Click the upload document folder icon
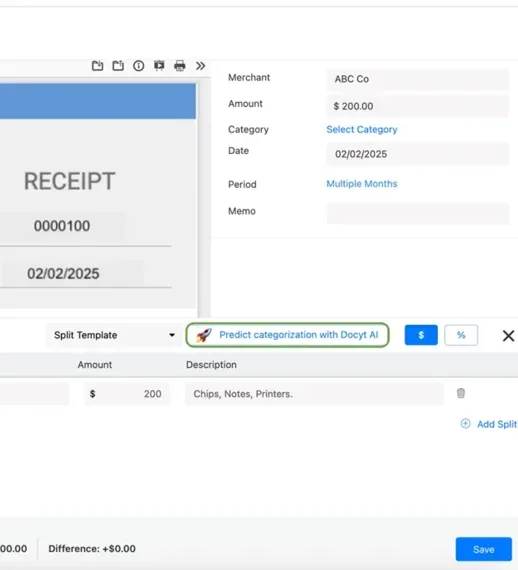Image resolution: width=518 pixels, height=570 pixels. 118,66
